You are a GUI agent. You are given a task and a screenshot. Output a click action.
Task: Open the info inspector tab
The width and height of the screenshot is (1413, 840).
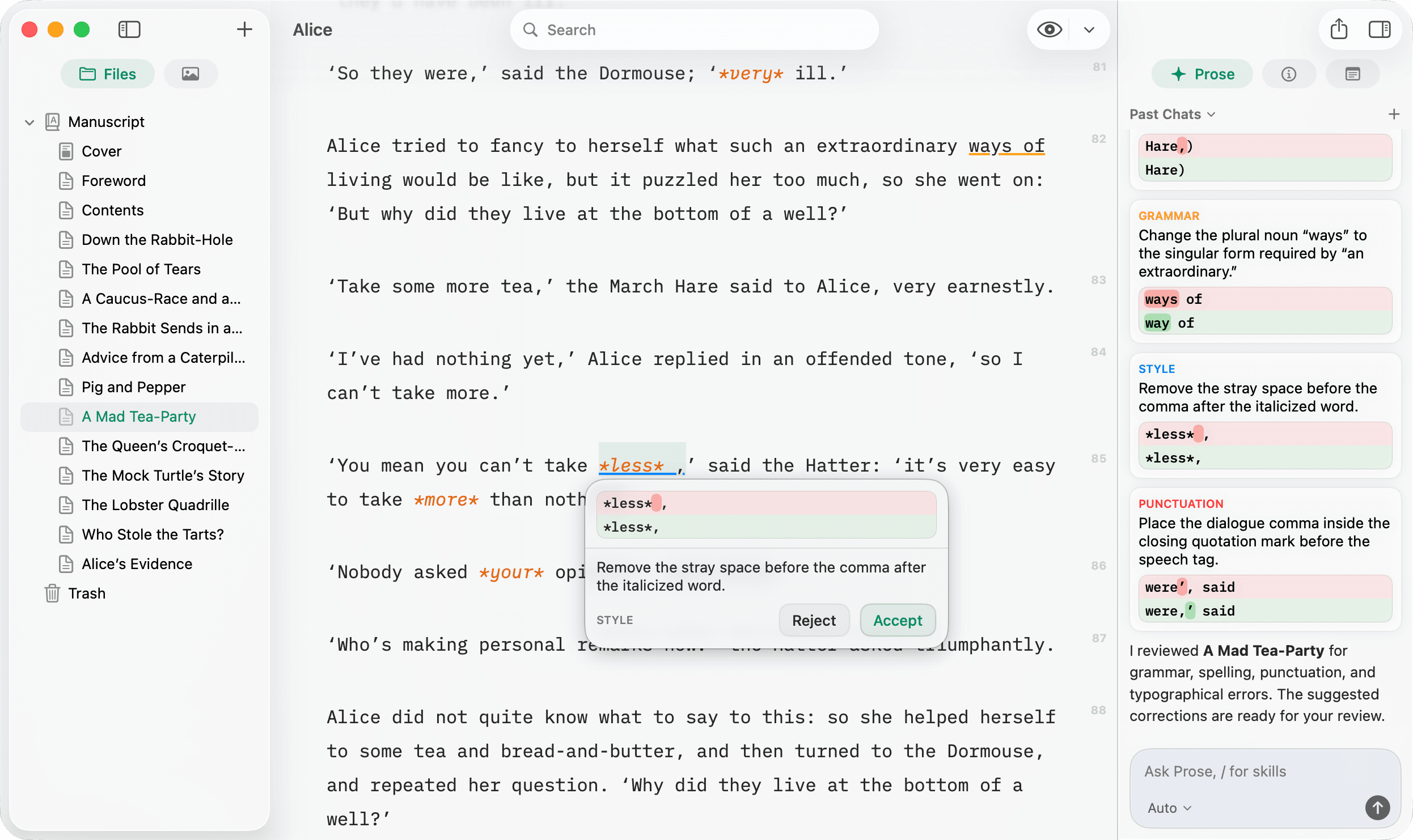click(1289, 74)
